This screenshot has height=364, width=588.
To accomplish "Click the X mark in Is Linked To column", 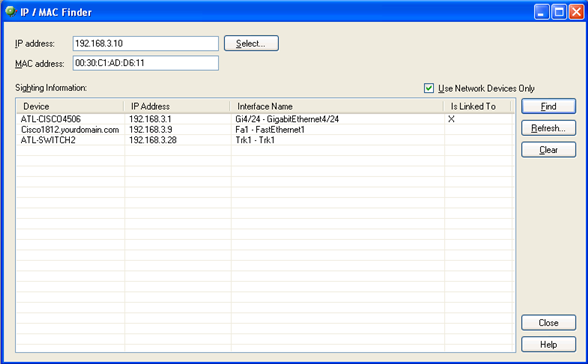I will (451, 119).
